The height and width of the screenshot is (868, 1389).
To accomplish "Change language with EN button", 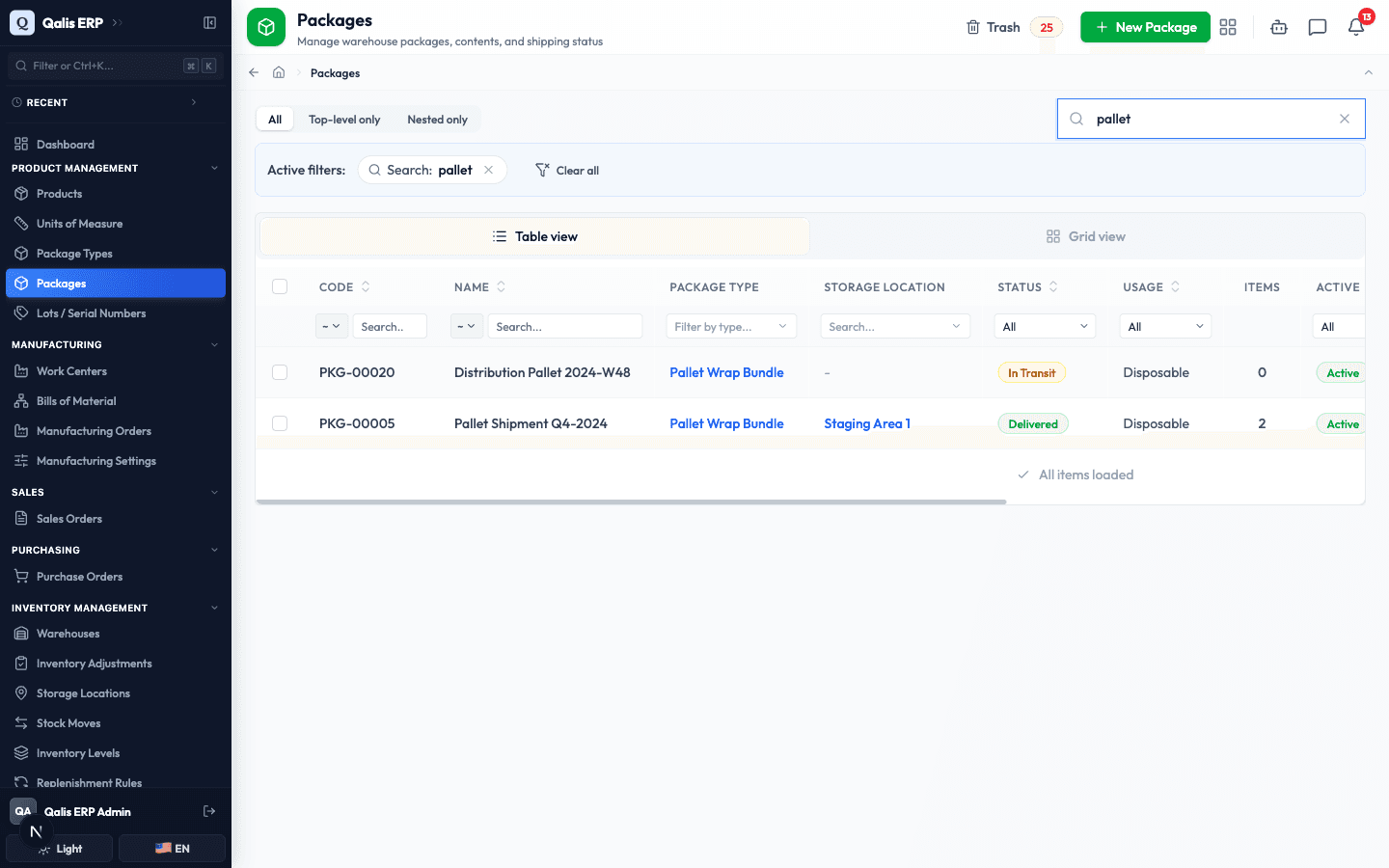I will click(172, 849).
